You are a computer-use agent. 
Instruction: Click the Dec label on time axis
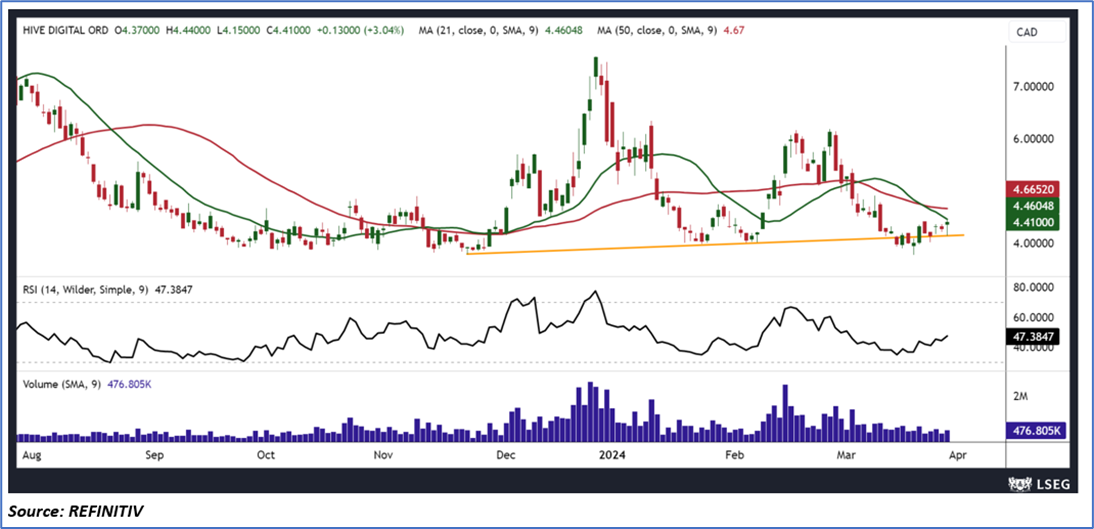(x=505, y=455)
